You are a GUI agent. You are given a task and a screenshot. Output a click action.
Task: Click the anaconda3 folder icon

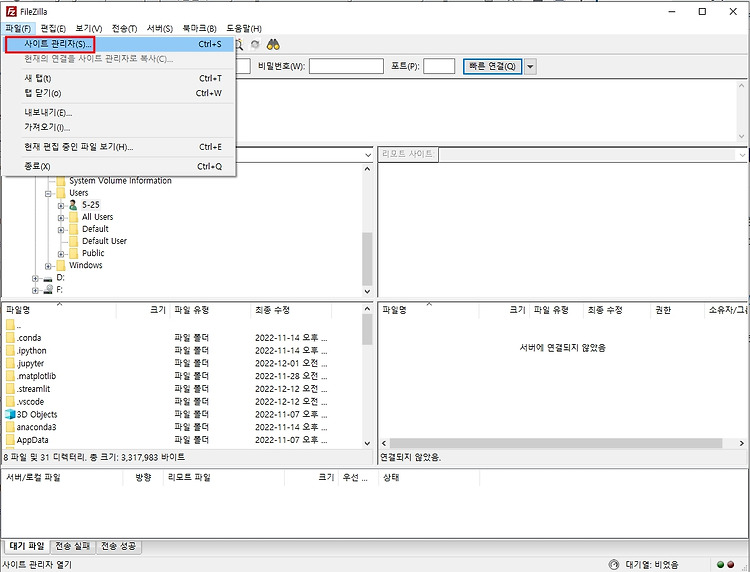[x=11, y=427]
